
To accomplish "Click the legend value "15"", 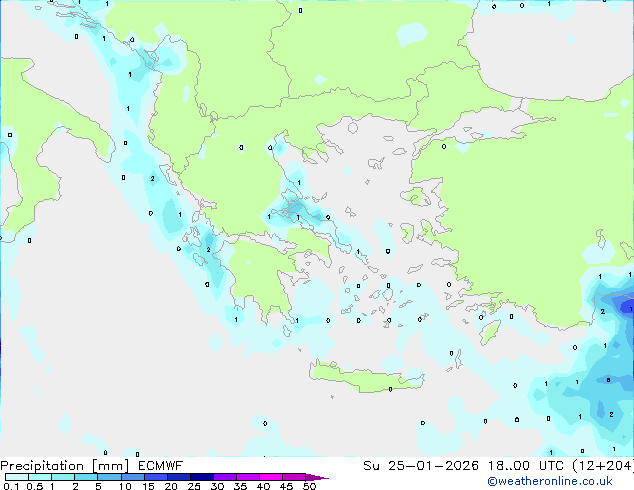I will (148, 486).
